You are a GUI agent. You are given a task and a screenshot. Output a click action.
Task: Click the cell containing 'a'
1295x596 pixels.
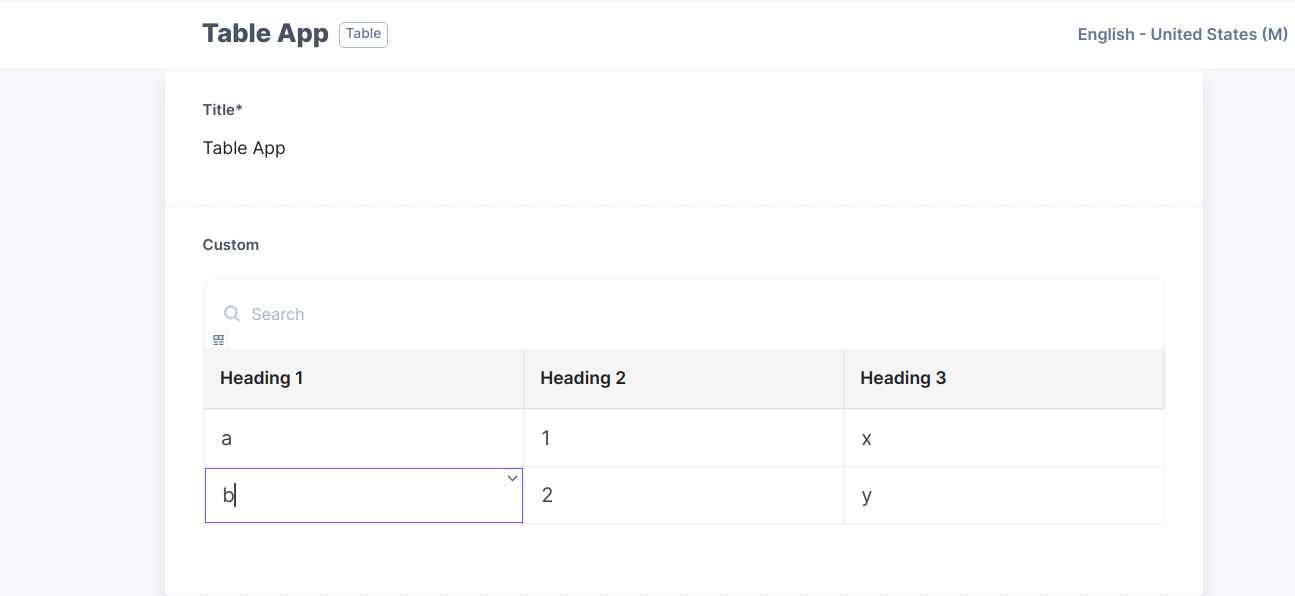(364, 438)
